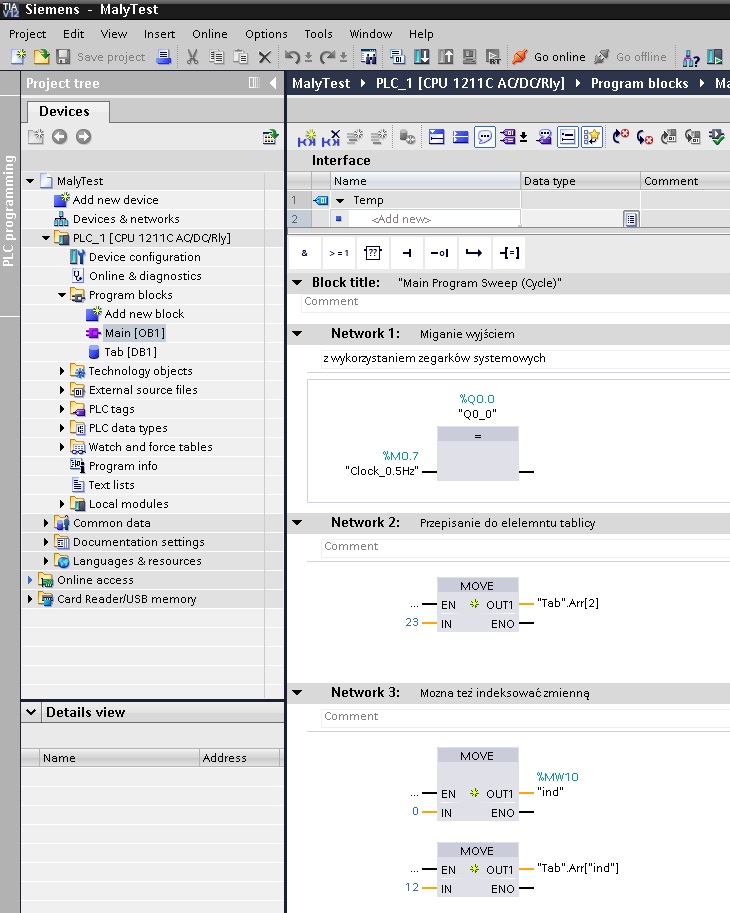
Task: Collapse the Details view panel
Action: click(31, 712)
